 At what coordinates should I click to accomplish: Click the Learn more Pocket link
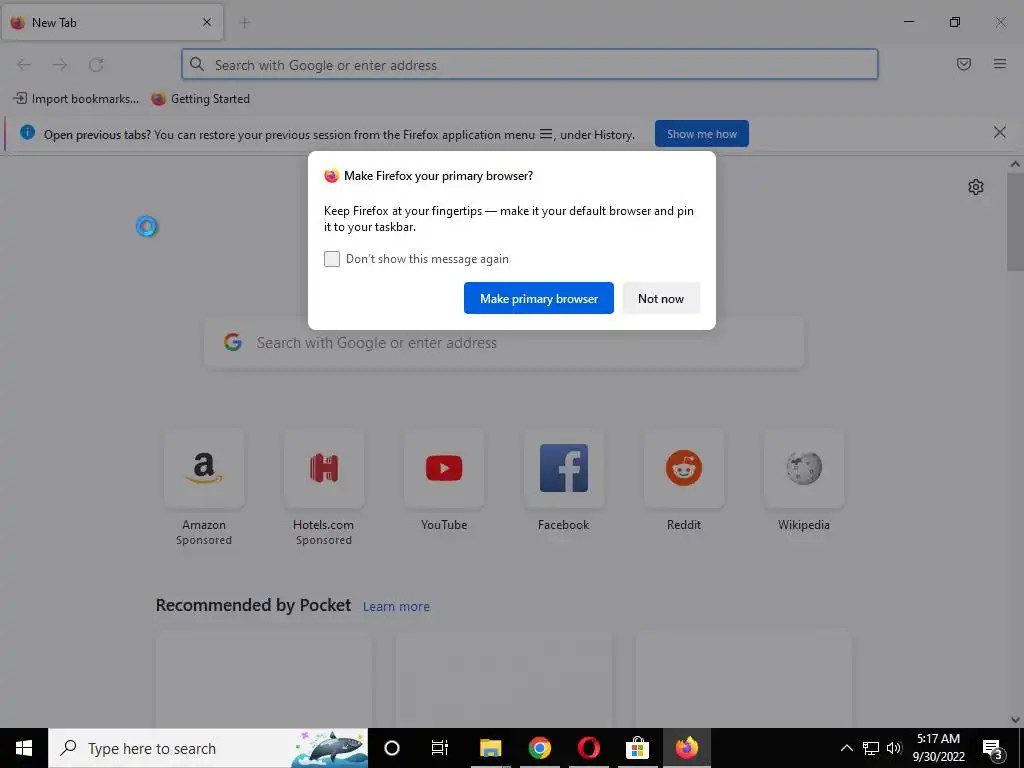coord(396,607)
